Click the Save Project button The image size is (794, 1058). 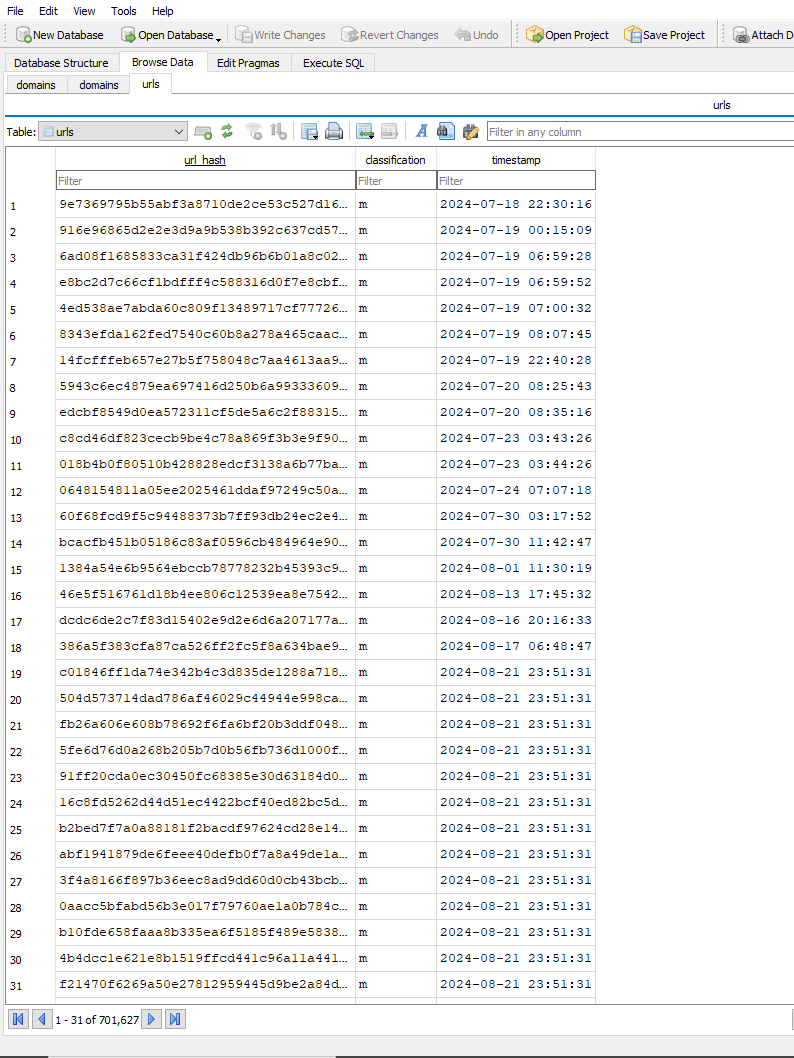(x=664, y=35)
